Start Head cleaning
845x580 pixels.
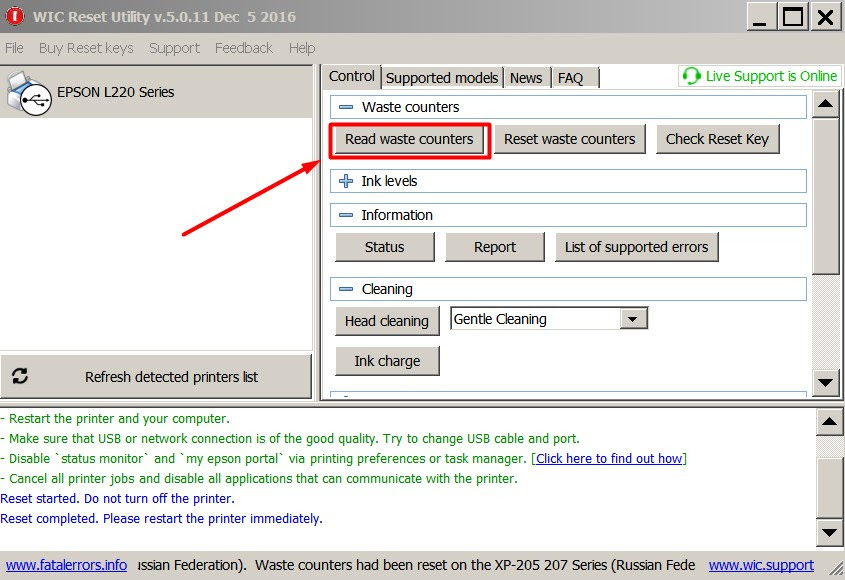click(387, 321)
